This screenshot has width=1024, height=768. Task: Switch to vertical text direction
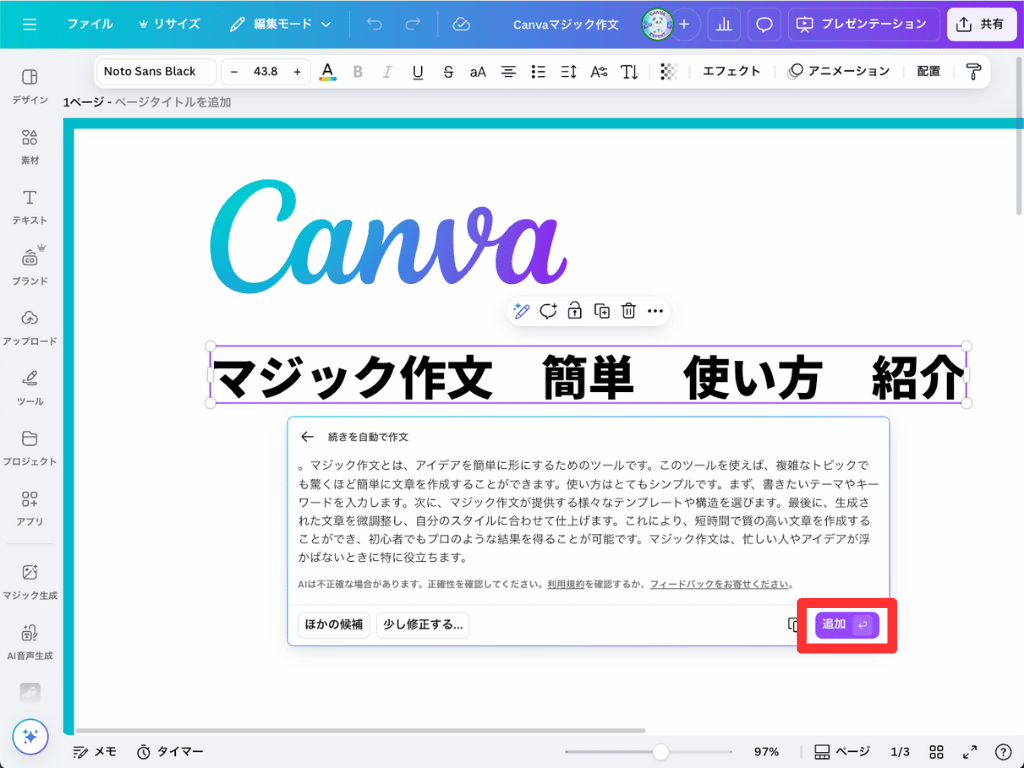tap(629, 71)
